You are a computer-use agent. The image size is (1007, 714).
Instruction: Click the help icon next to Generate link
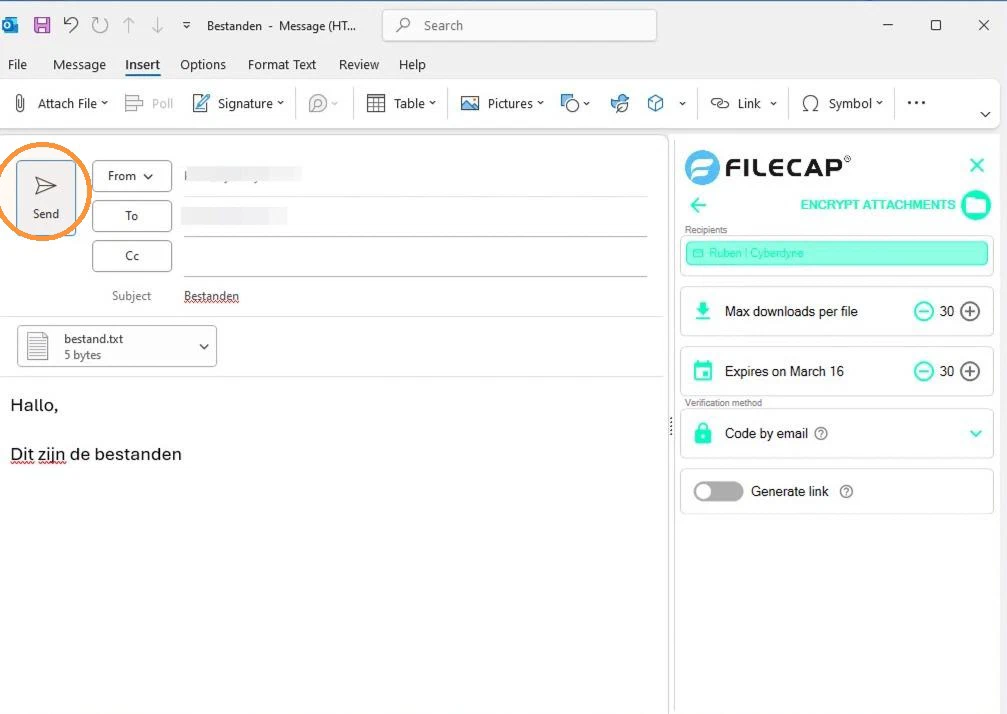tap(846, 491)
